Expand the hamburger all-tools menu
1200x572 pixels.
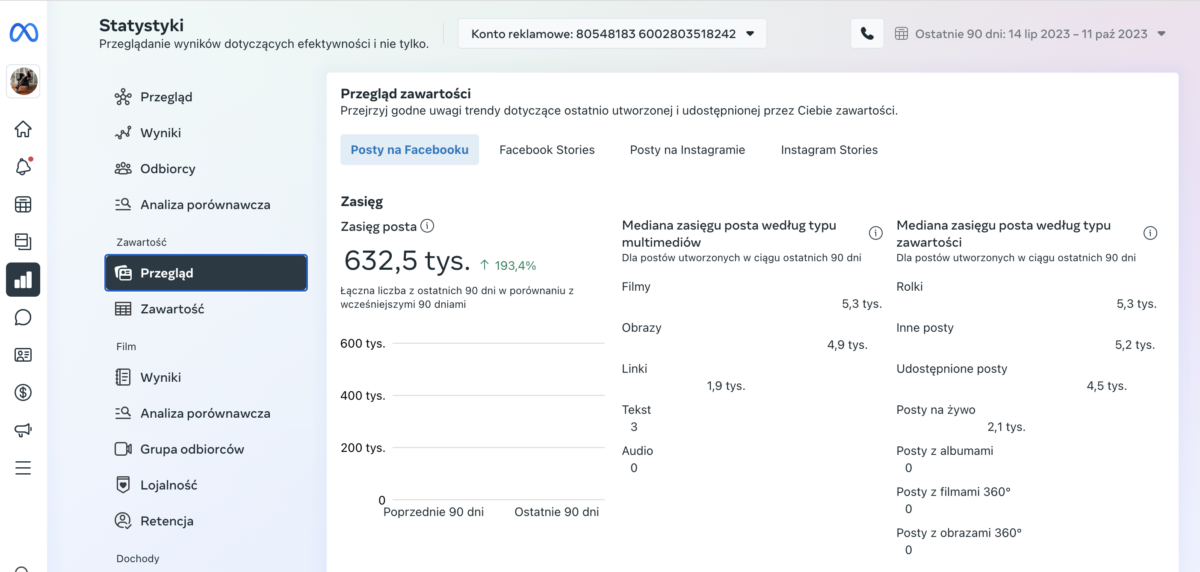click(23, 468)
